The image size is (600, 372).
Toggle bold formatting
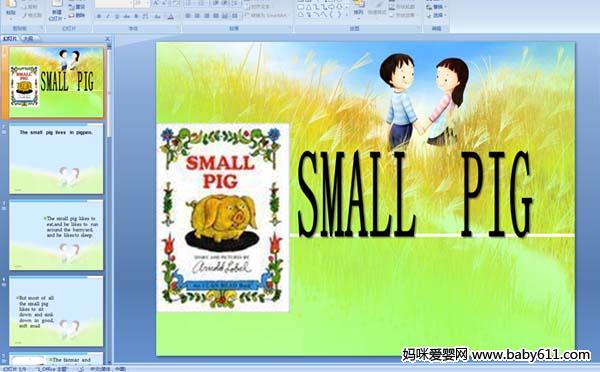tap(99, 16)
